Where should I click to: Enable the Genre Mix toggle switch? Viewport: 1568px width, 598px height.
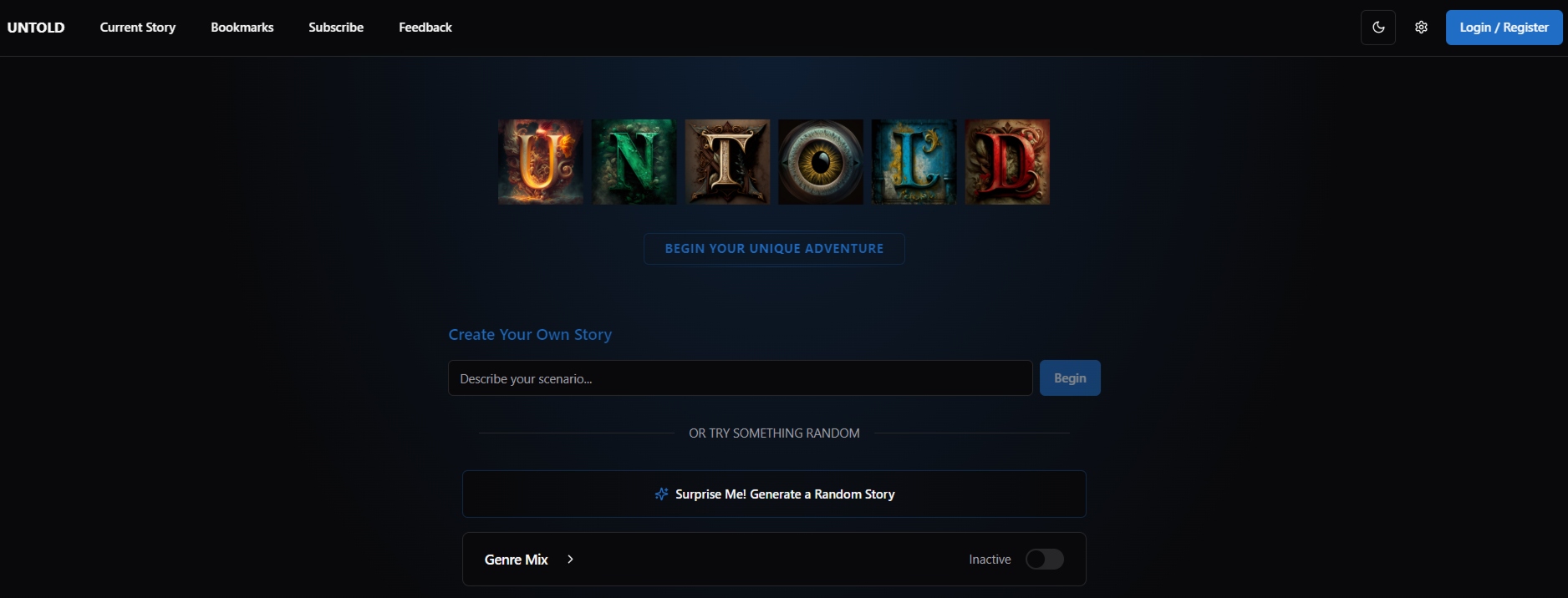pos(1044,560)
